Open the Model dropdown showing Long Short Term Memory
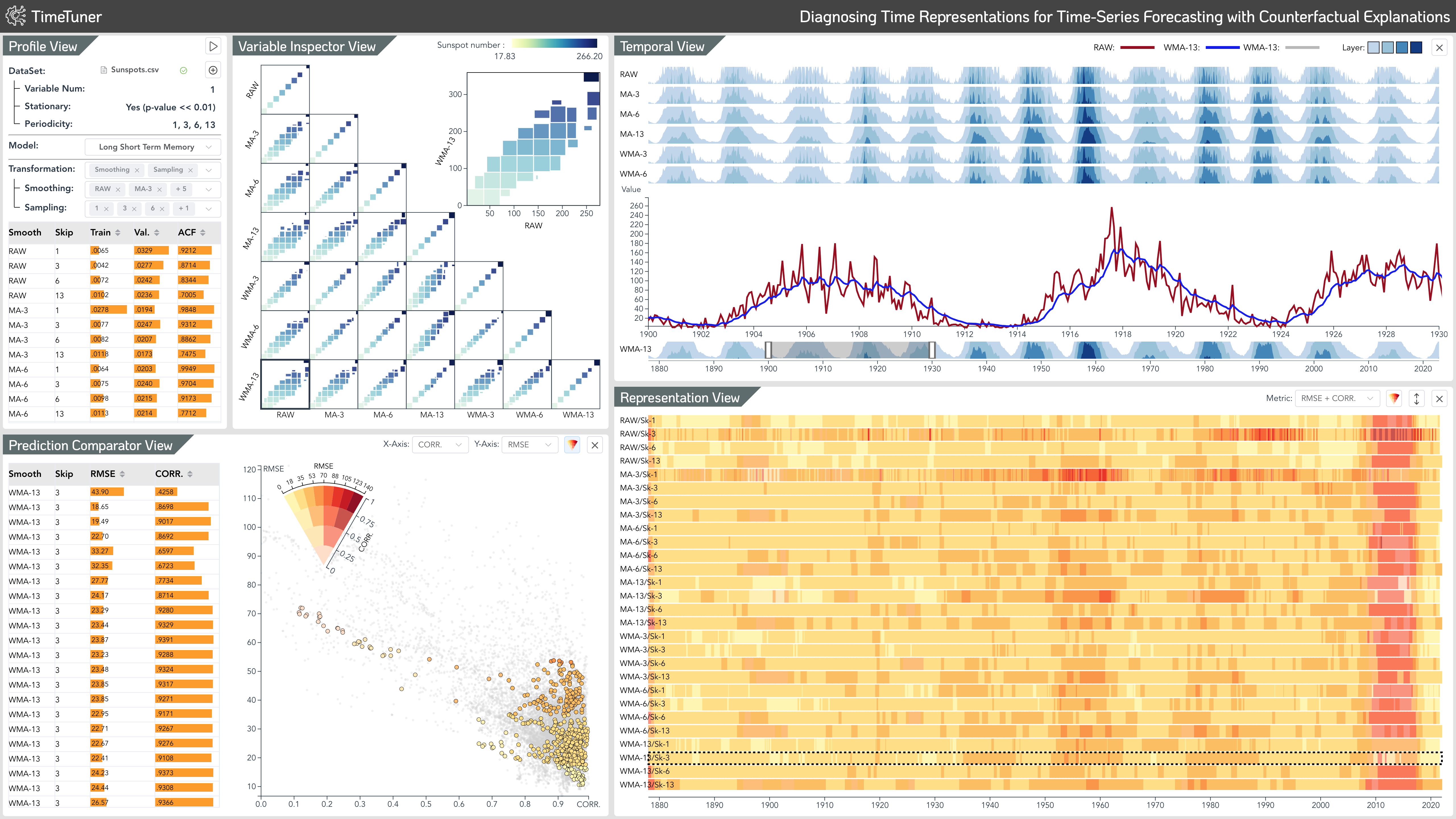1456x819 pixels. tap(153, 147)
